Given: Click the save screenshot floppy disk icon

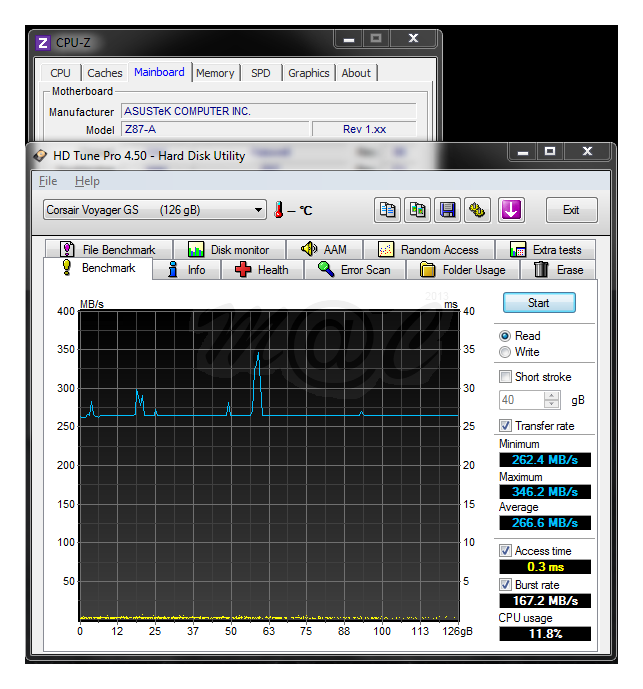Looking at the screenshot, I should tap(447, 210).
